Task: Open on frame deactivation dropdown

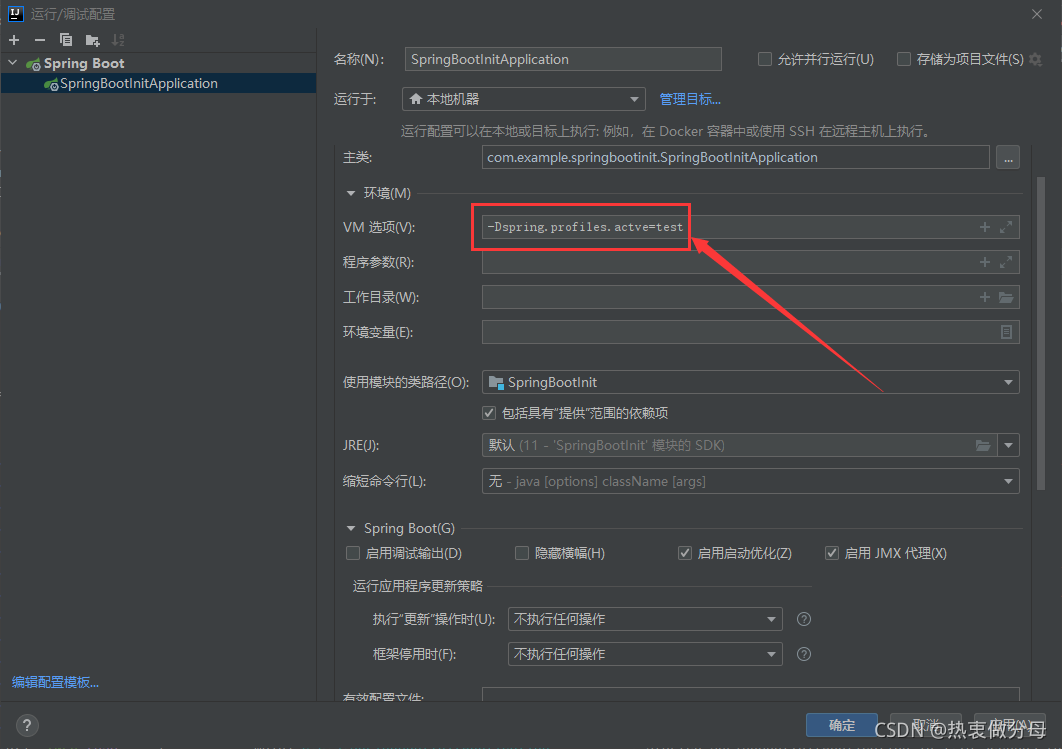Action: 645,654
